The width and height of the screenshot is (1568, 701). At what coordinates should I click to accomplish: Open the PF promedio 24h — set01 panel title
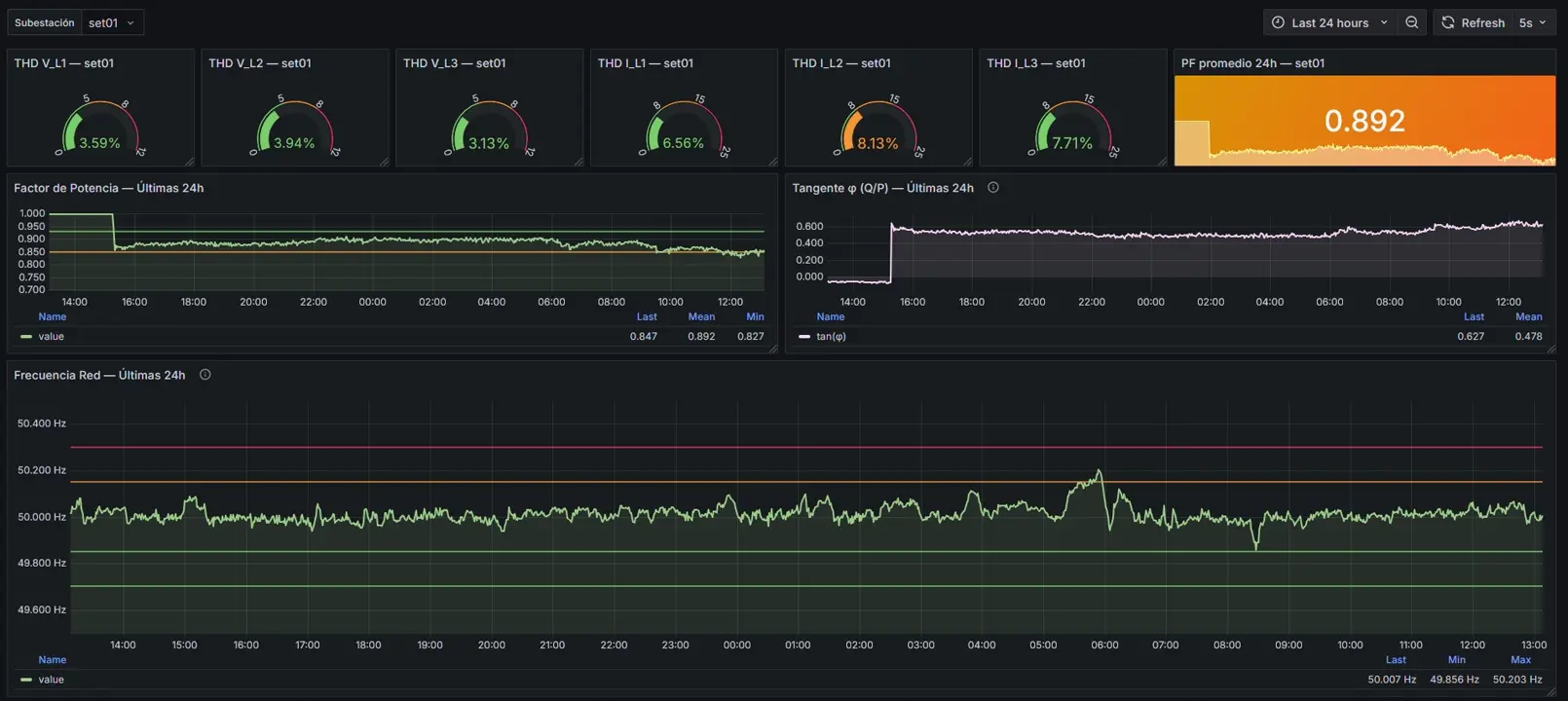[1253, 63]
